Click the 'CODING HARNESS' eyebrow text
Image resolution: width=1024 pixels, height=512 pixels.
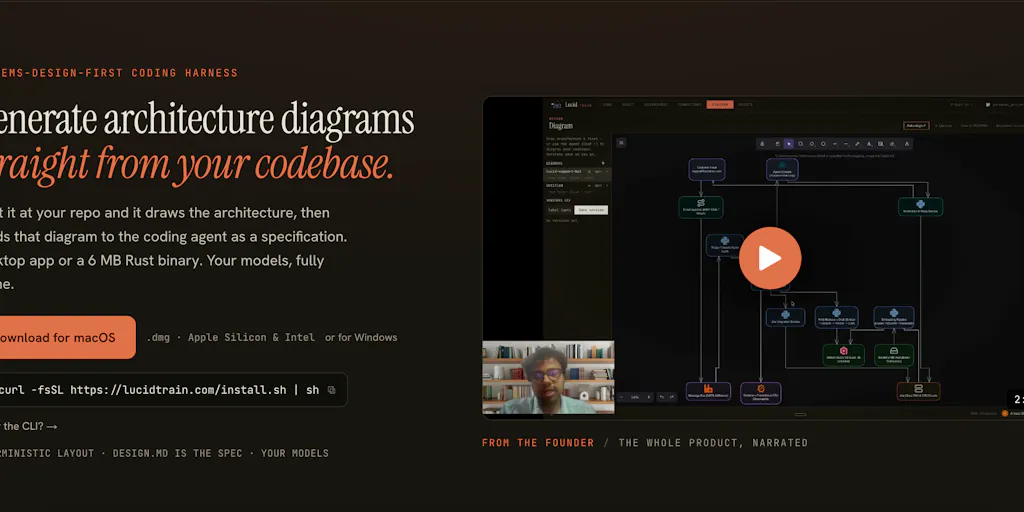(x=185, y=73)
